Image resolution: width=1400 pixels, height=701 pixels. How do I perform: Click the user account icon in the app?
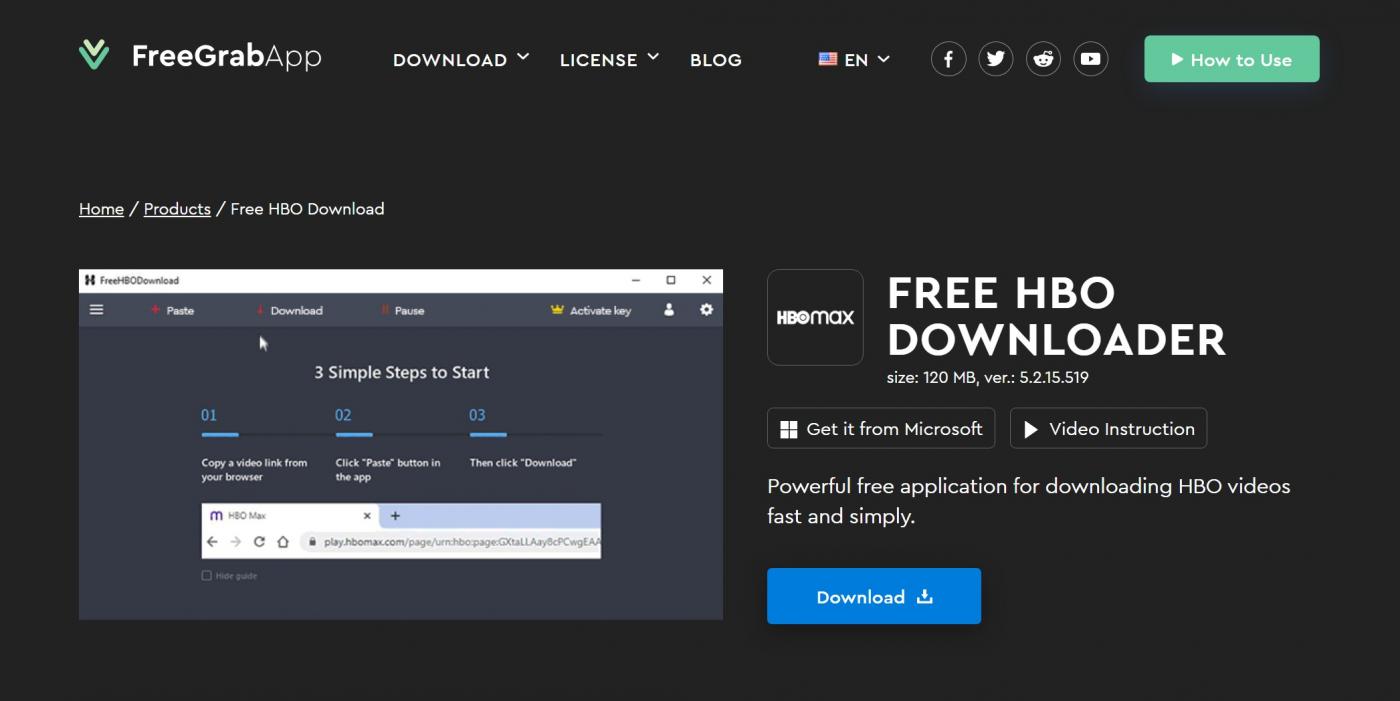668,310
